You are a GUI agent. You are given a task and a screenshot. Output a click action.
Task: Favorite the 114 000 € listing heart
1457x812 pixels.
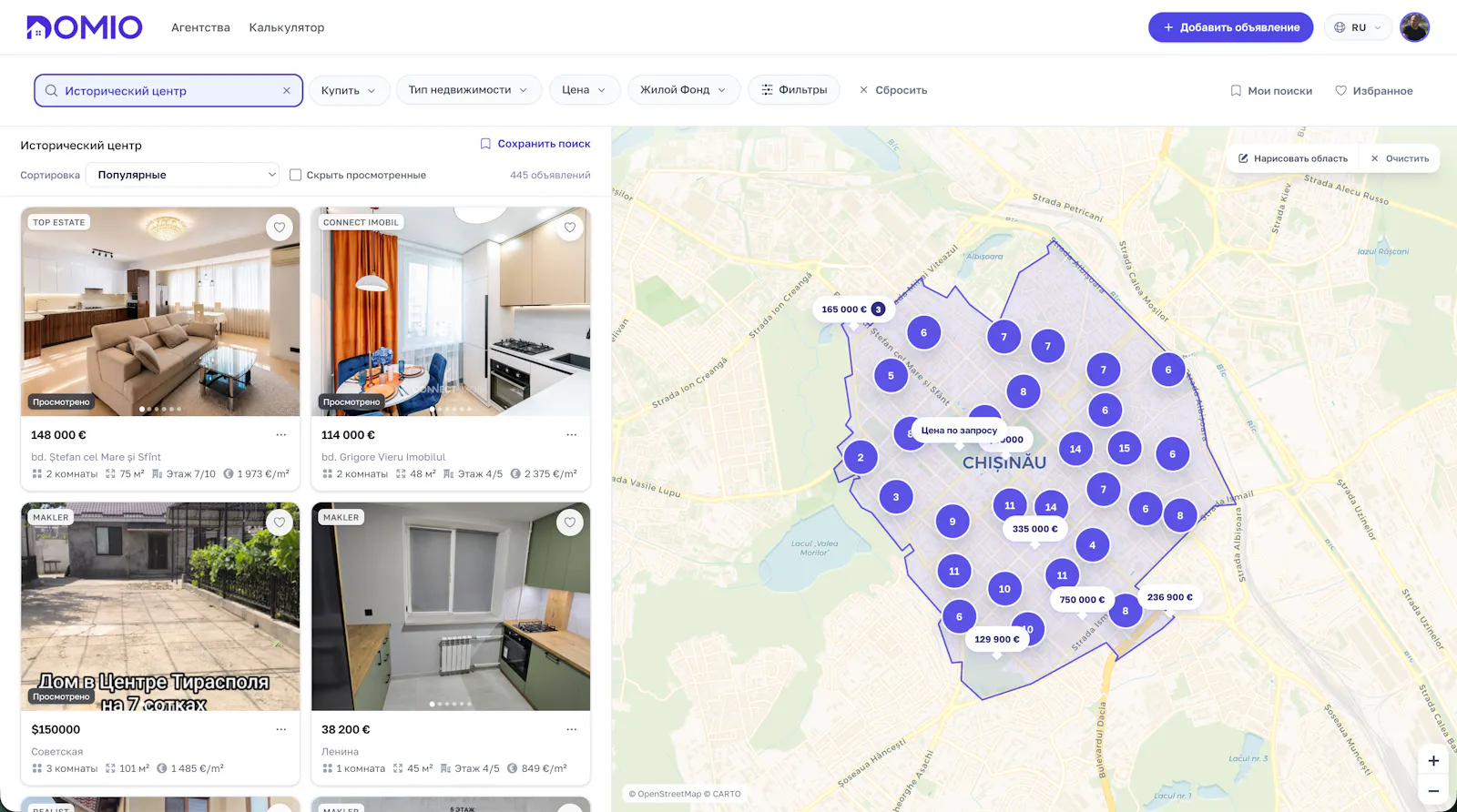click(570, 228)
